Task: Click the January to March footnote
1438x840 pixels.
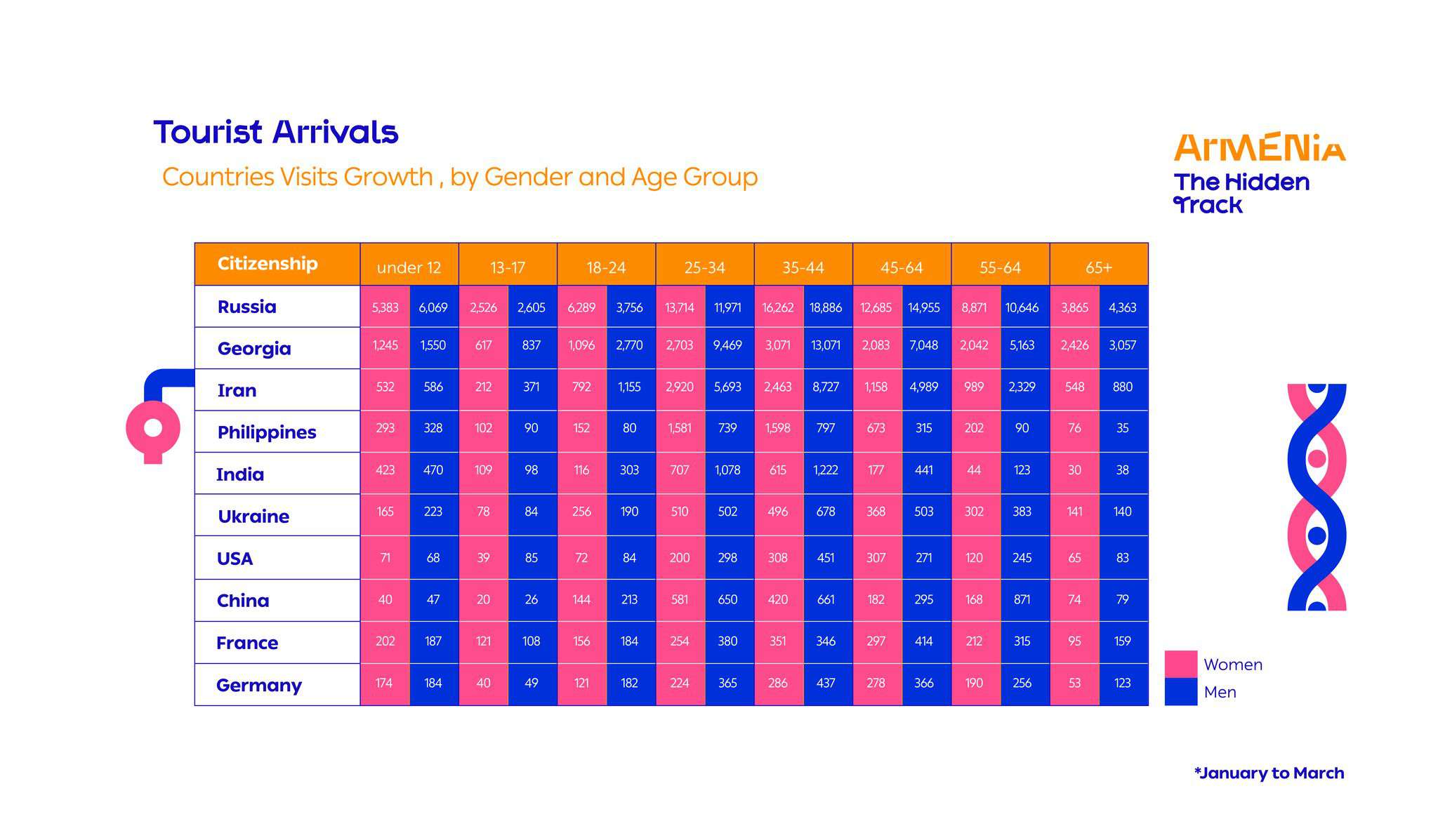Action: coord(1269,773)
